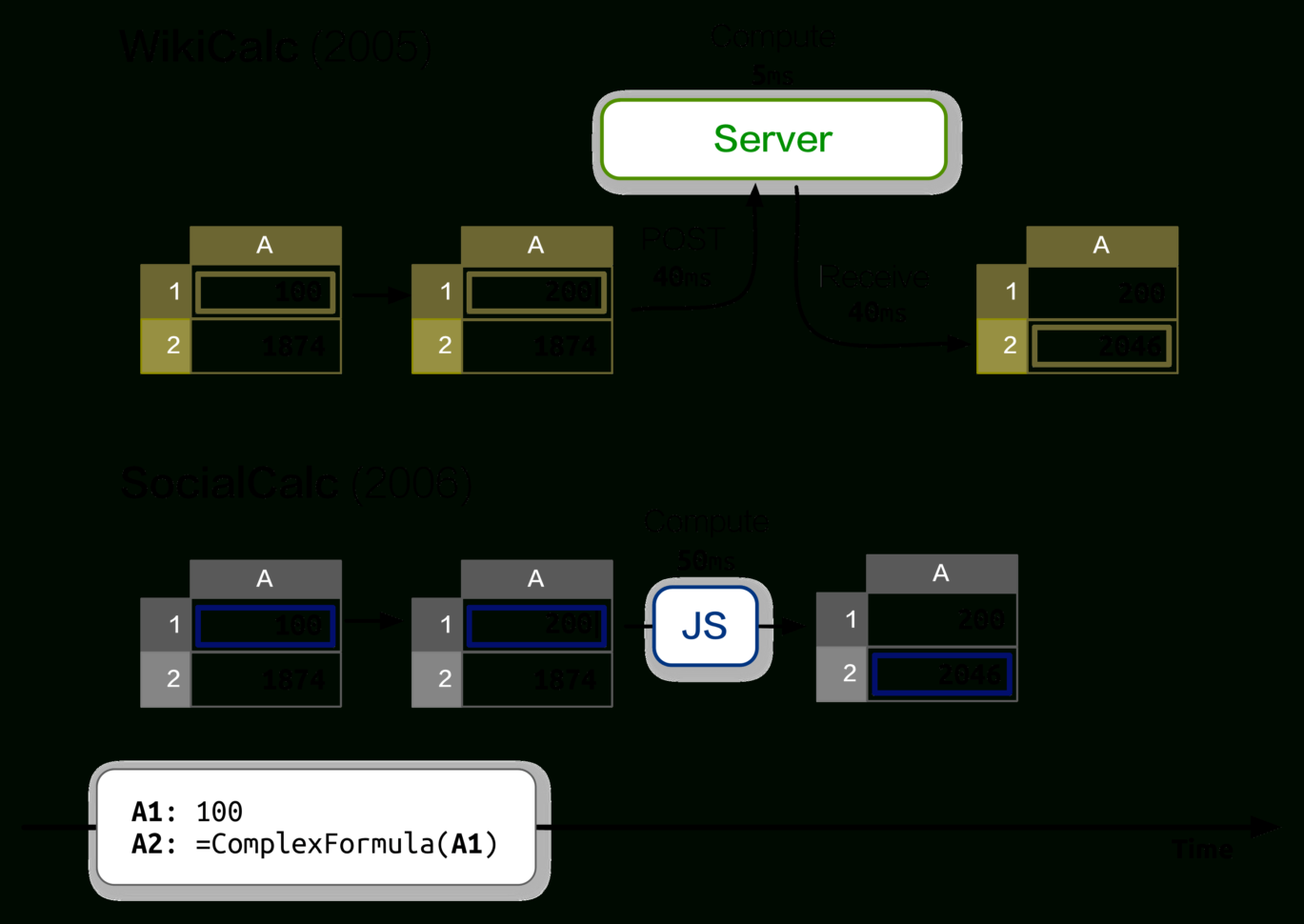The height and width of the screenshot is (924, 1304).
Task: Click column A header above olive 2046 sheet
Action: tap(1102, 246)
